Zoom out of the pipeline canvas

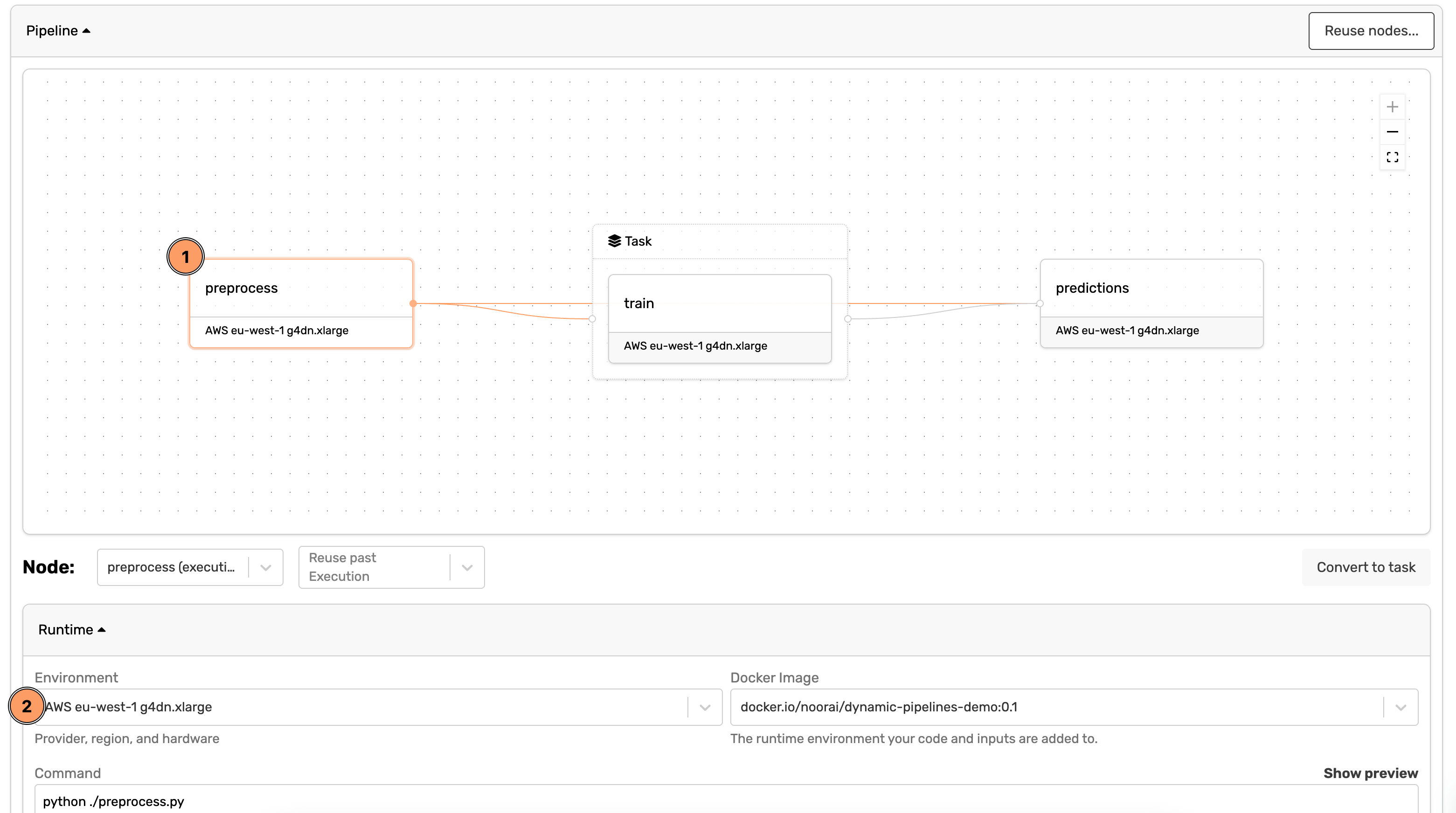pos(1392,131)
